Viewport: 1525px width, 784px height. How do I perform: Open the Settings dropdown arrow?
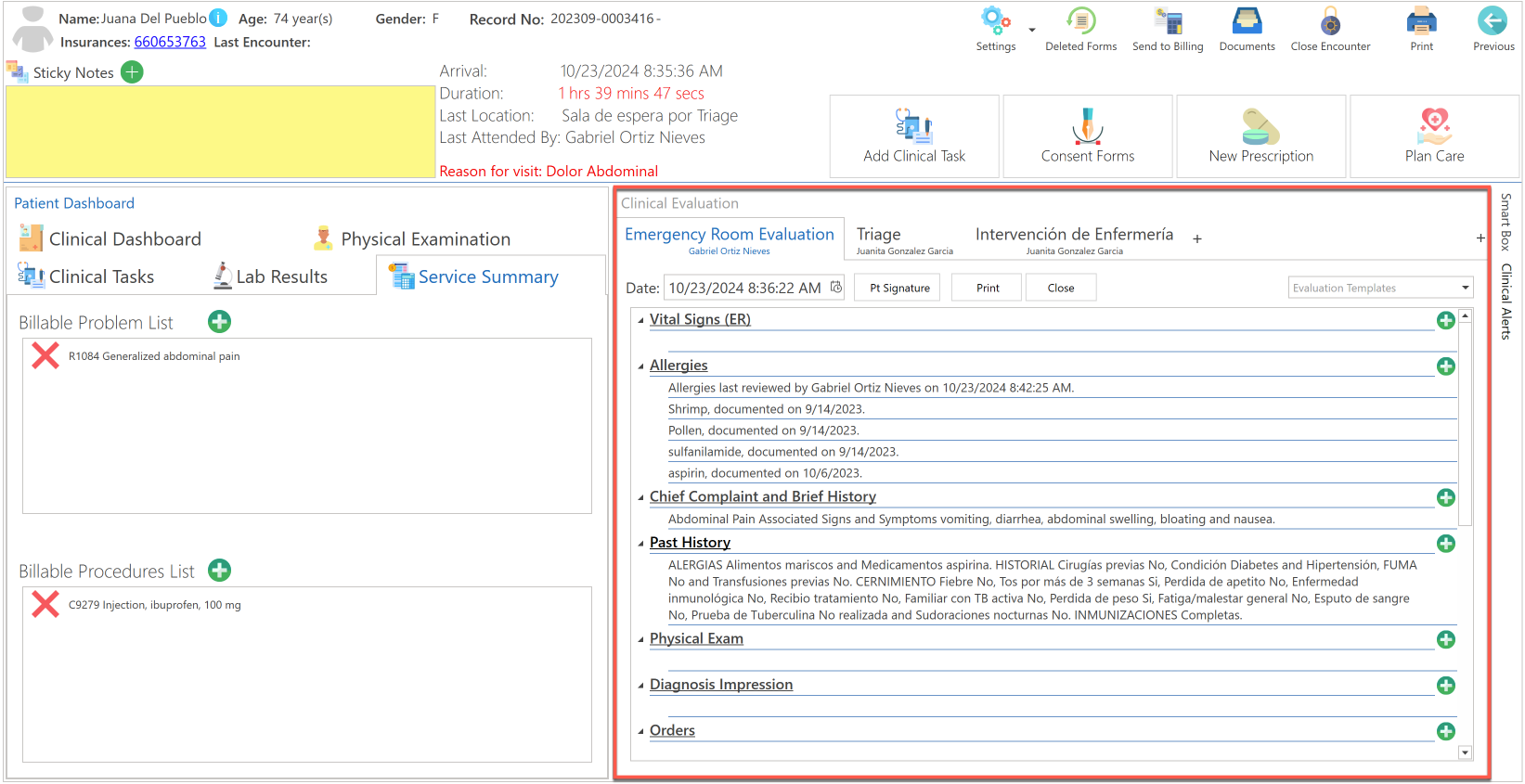(1031, 30)
